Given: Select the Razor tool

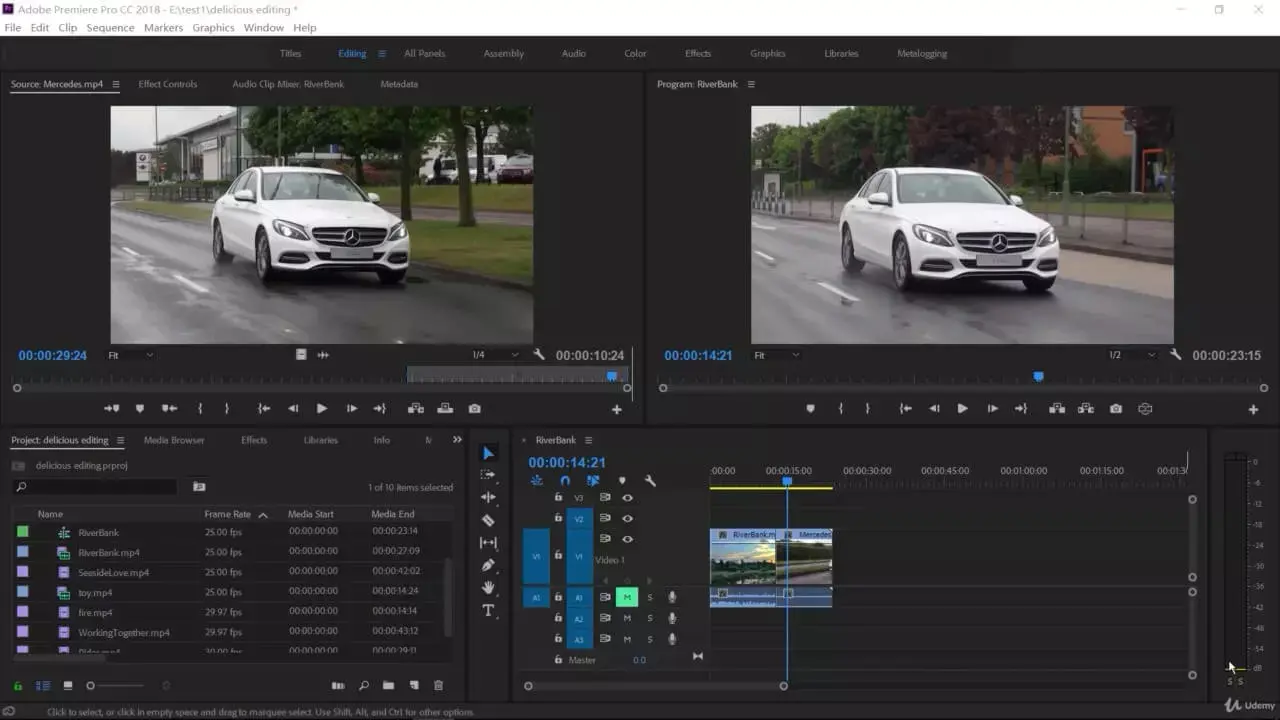Looking at the screenshot, I should 488,520.
